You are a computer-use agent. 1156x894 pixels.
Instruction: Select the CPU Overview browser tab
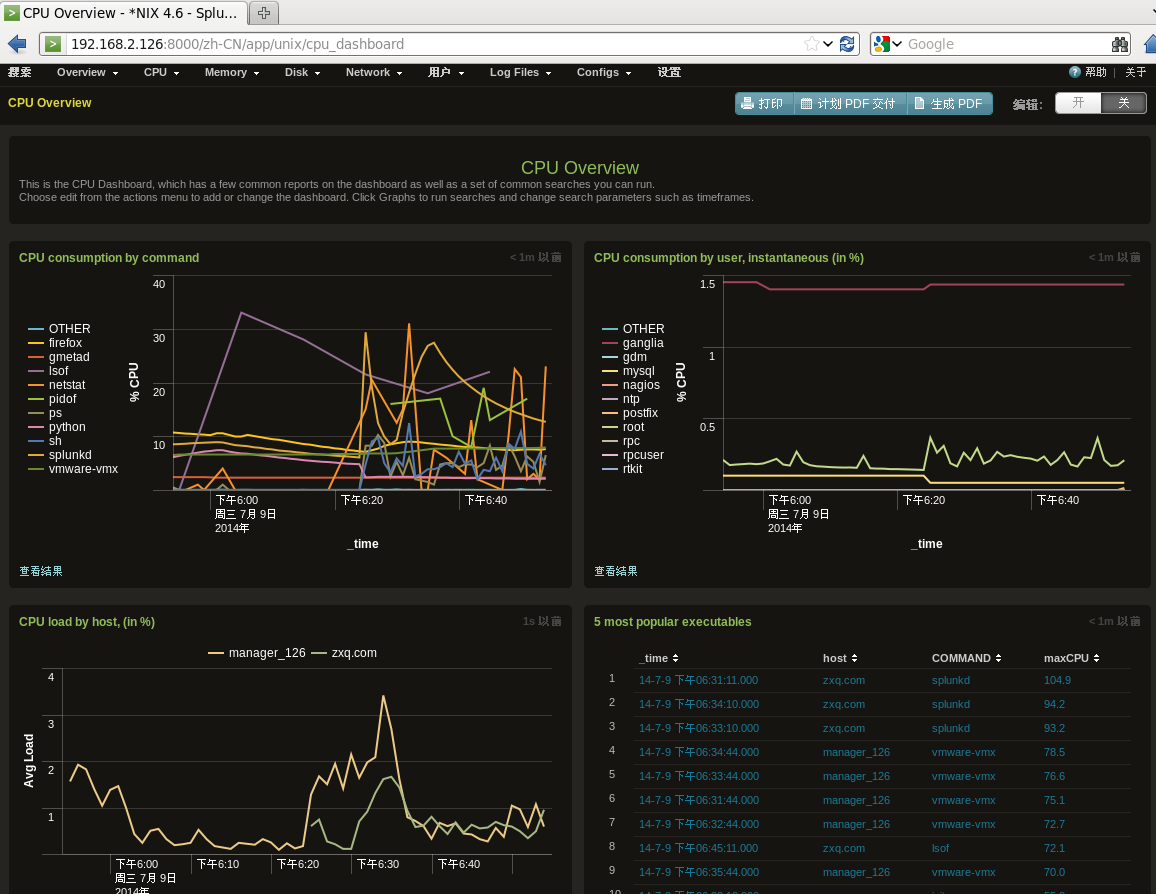(x=122, y=13)
